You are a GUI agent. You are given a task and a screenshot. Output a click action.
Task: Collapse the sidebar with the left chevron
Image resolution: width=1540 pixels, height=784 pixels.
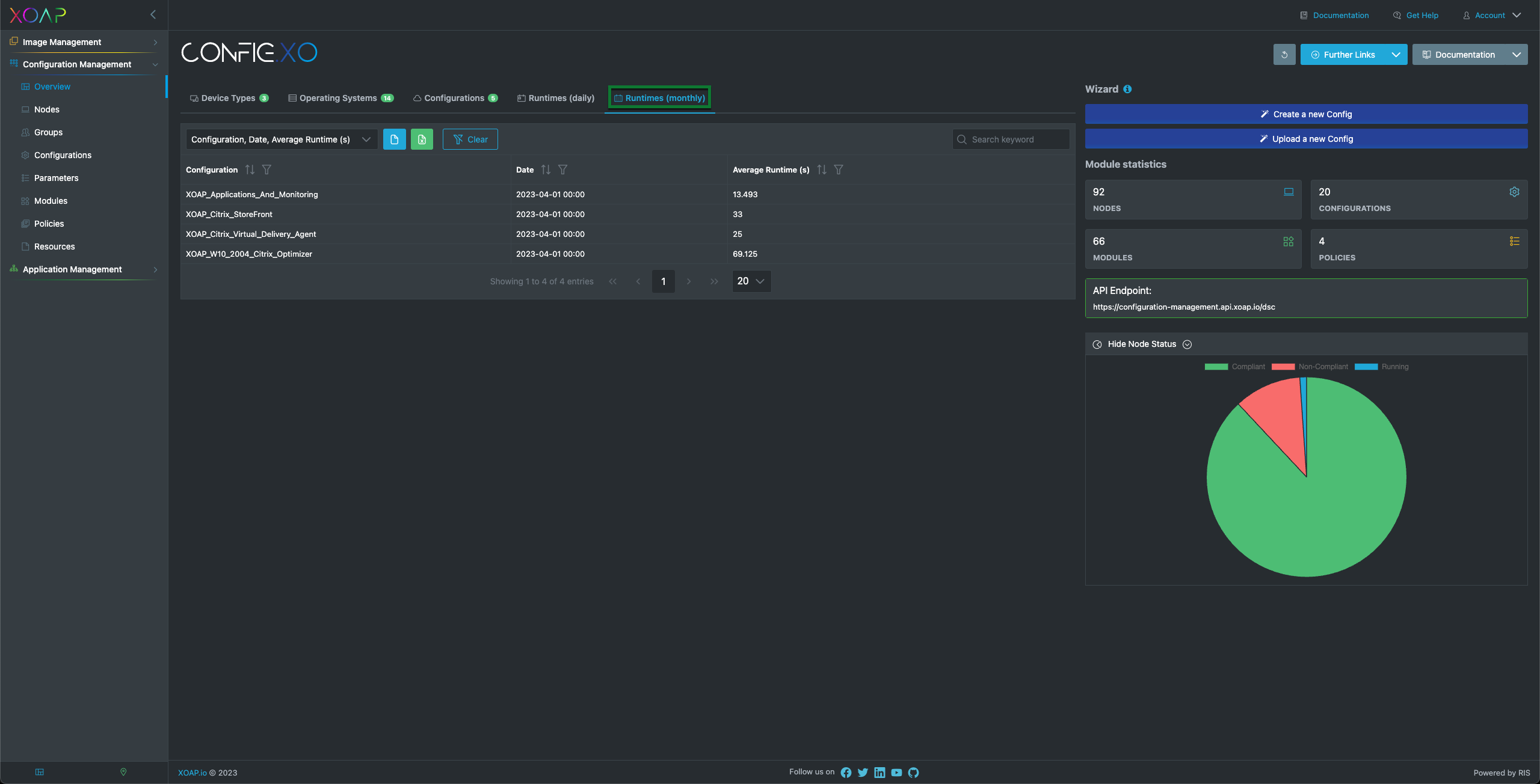(x=153, y=14)
